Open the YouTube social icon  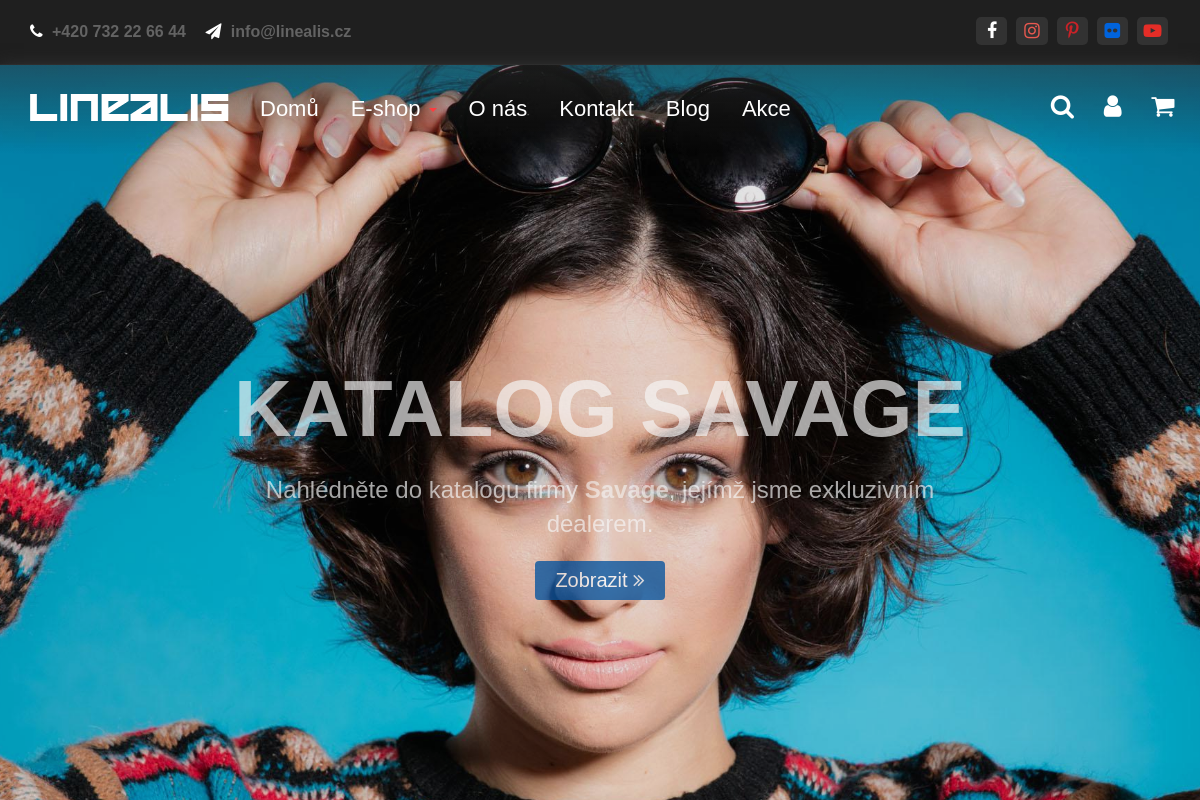(x=1152, y=31)
